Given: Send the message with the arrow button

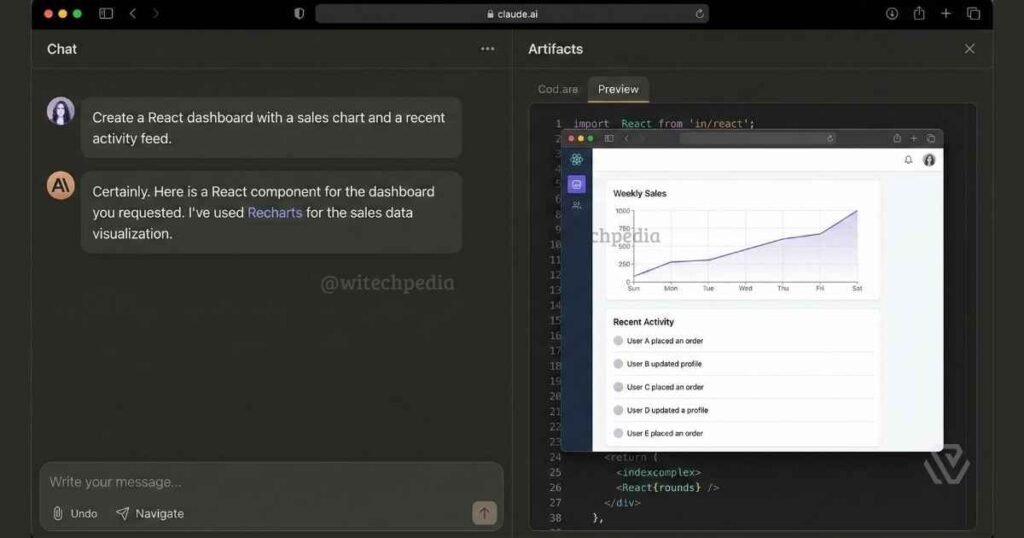Looking at the screenshot, I should 485,513.
